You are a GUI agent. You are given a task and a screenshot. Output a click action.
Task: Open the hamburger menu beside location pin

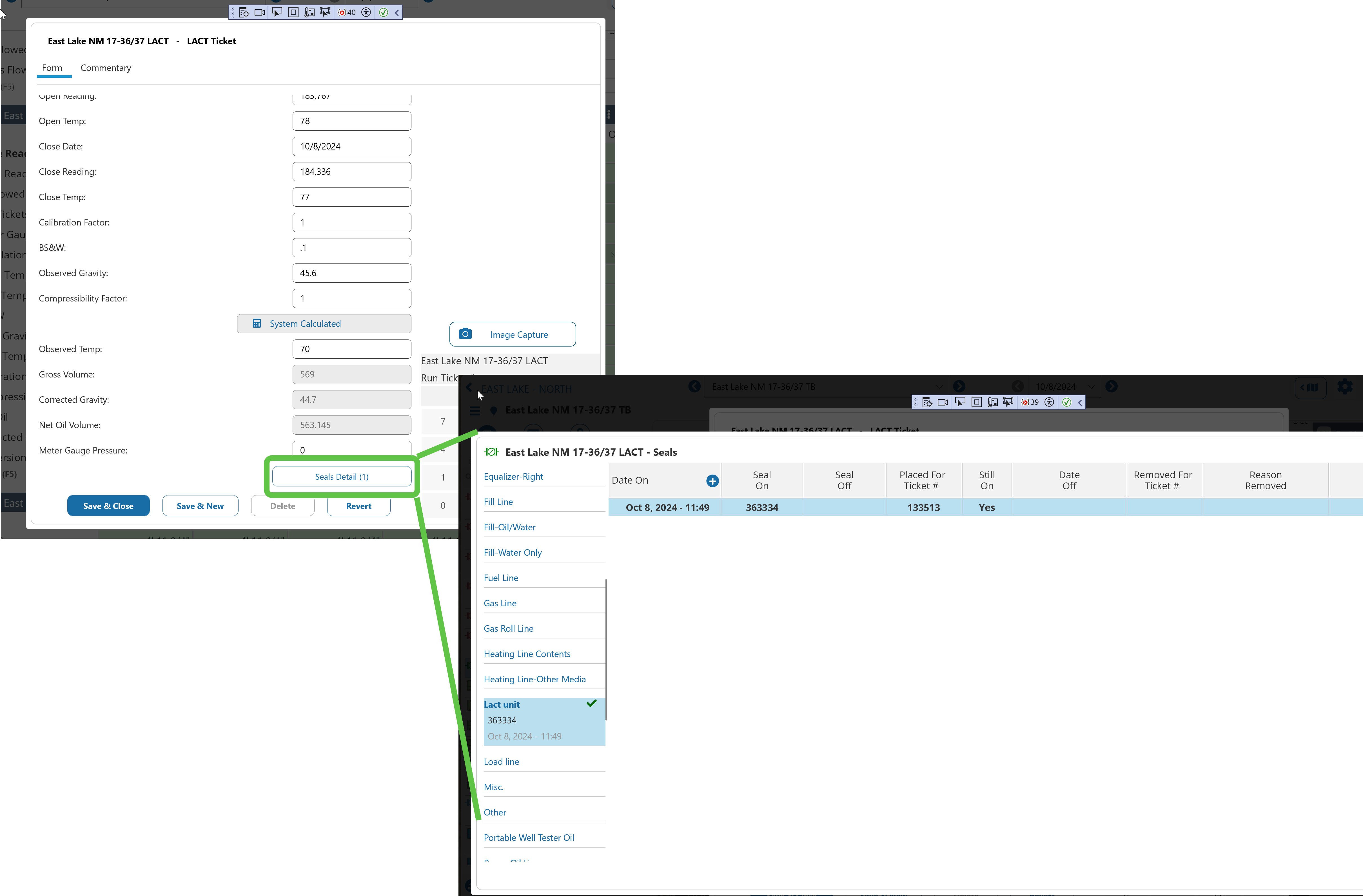(475, 410)
